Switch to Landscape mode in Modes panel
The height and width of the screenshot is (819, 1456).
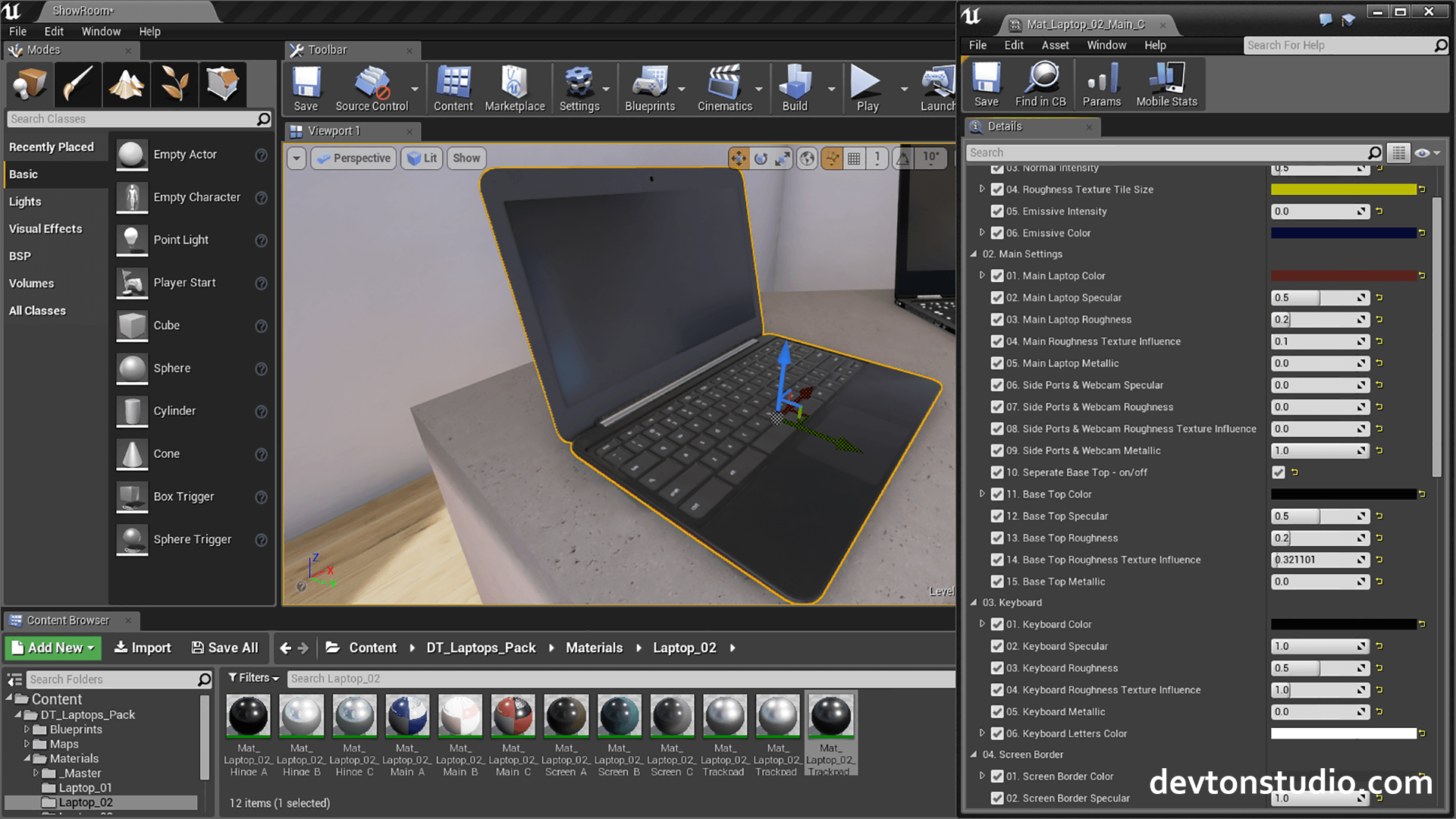(126, 83)
